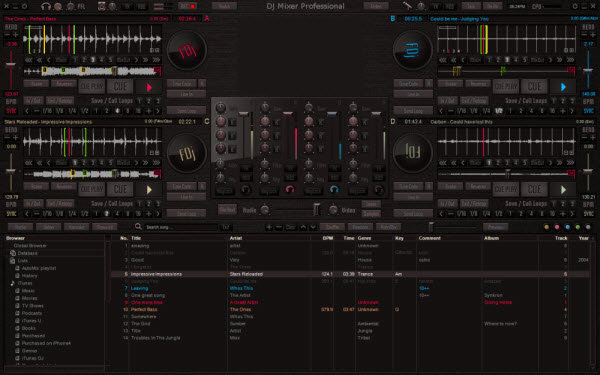Image resolution: width=600 pixels, height=375 pixels.
Task: Click deck B pitch bend plus
Action: (593, 35)
